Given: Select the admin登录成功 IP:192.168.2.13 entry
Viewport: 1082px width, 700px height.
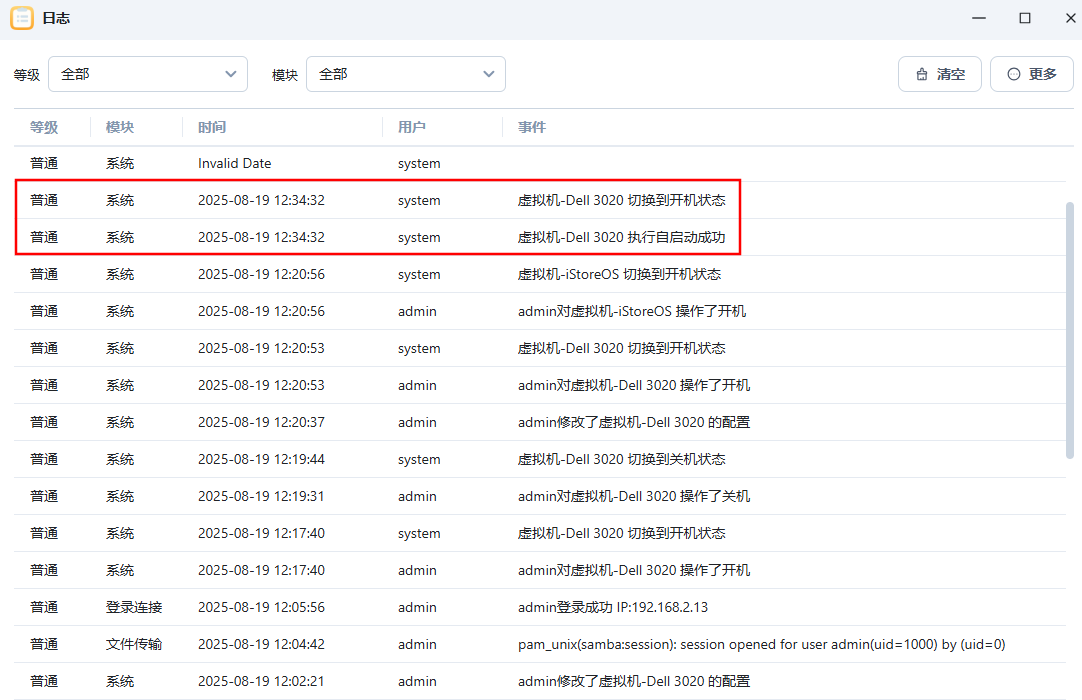Looking at the screenshot, I should [612, 607].
